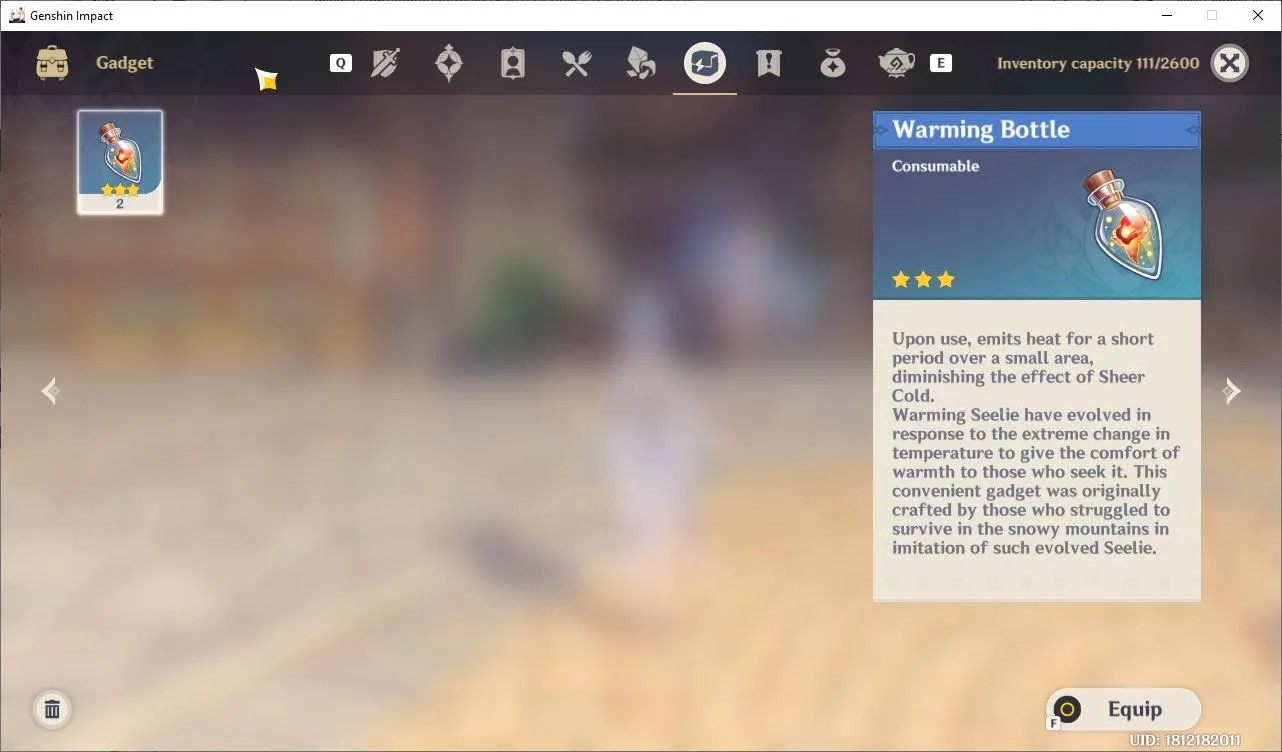
Task: Select the Warming Bottle item thumbnail
Action: coord(120,162)
